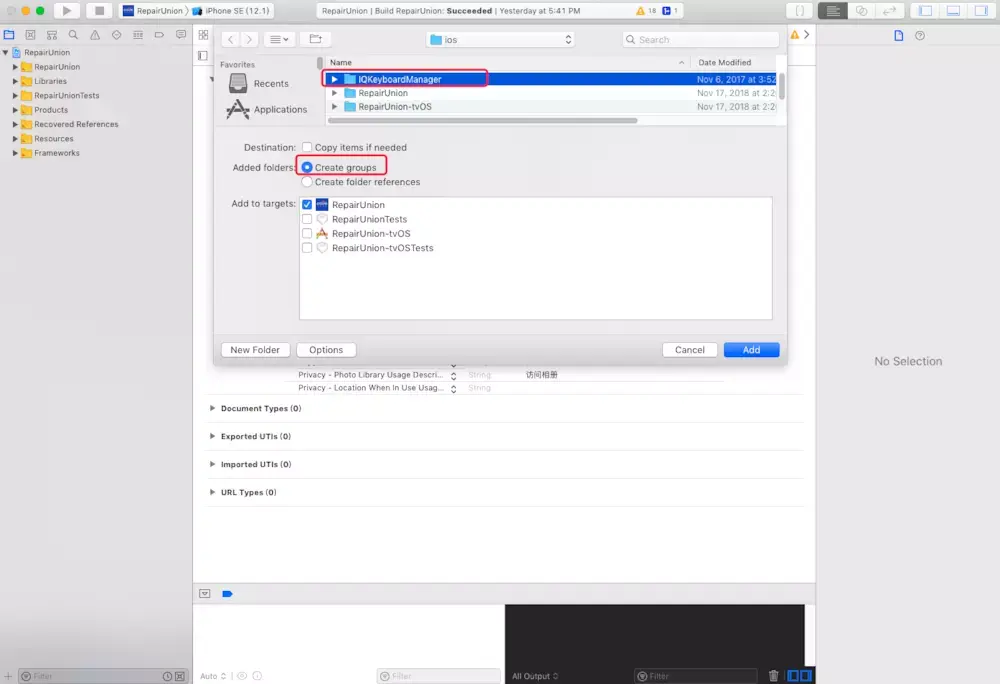Open the ios location dropdown

point(500,40)
